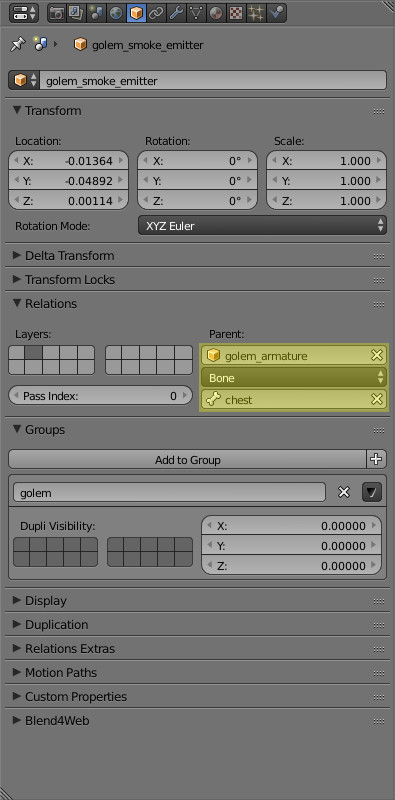The height and width of the screenshot is (800, 395).
Task: Click the Pass Index value field
Action: tap(101, 396)
